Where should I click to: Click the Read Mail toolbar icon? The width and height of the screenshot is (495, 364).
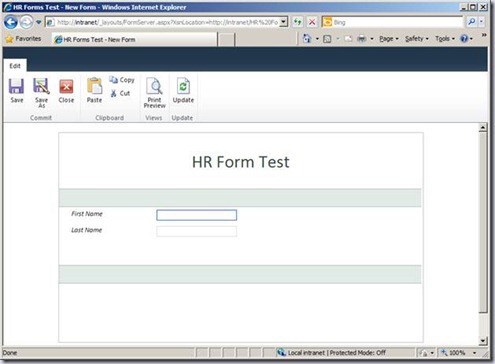point(348,39)
